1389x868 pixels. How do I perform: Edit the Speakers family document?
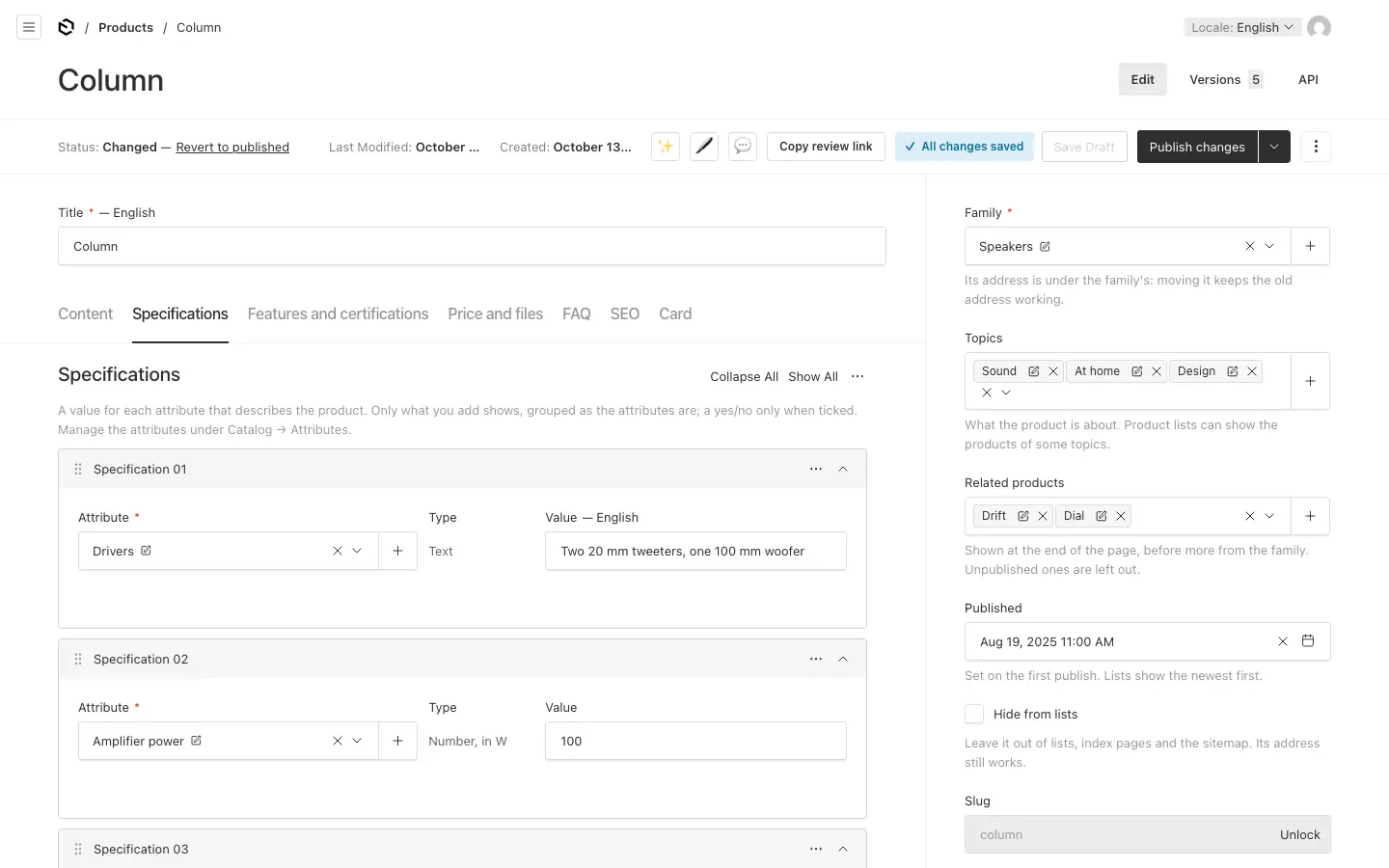(1045, 247)
